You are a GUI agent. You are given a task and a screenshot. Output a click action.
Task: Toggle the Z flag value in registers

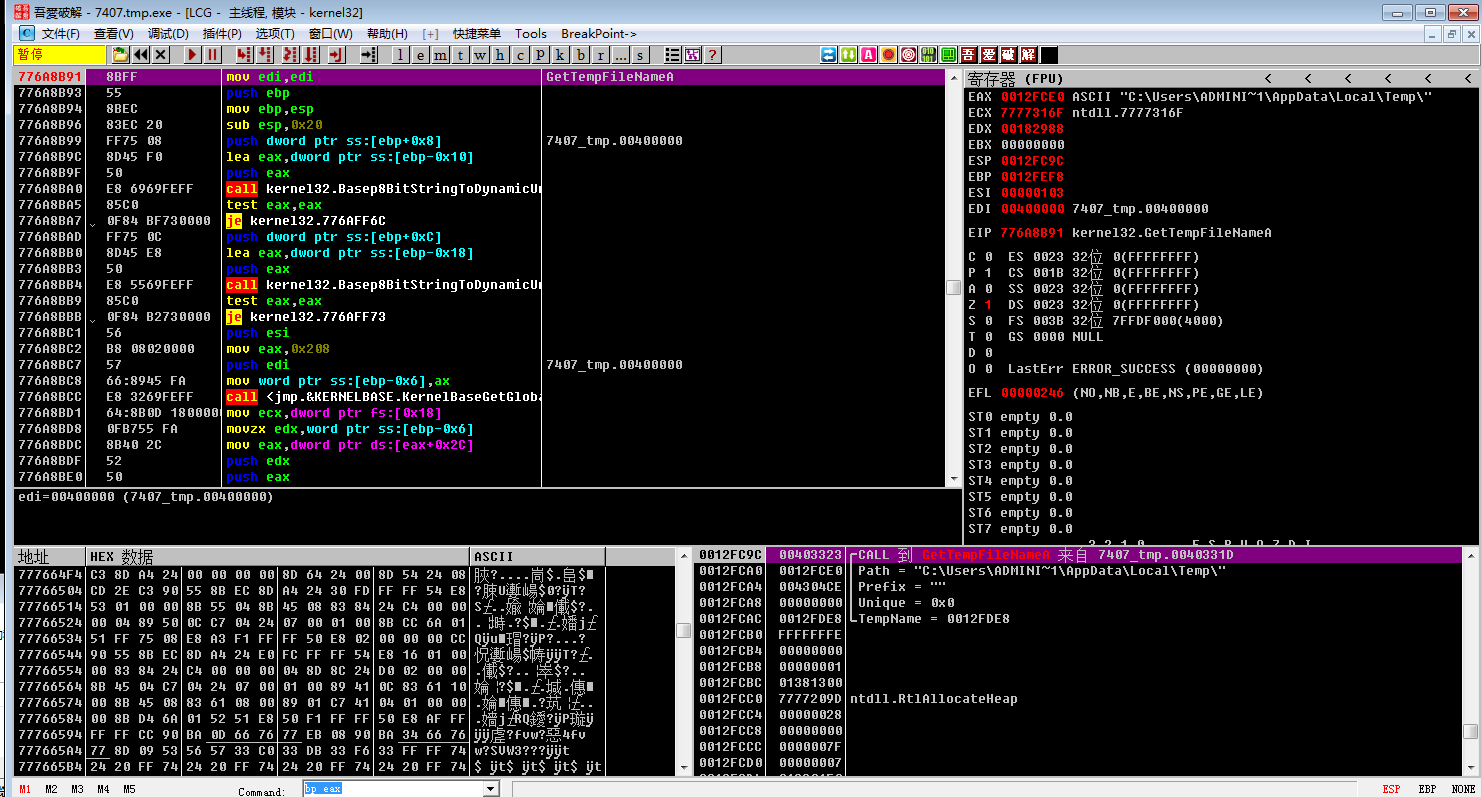[988, 305]
